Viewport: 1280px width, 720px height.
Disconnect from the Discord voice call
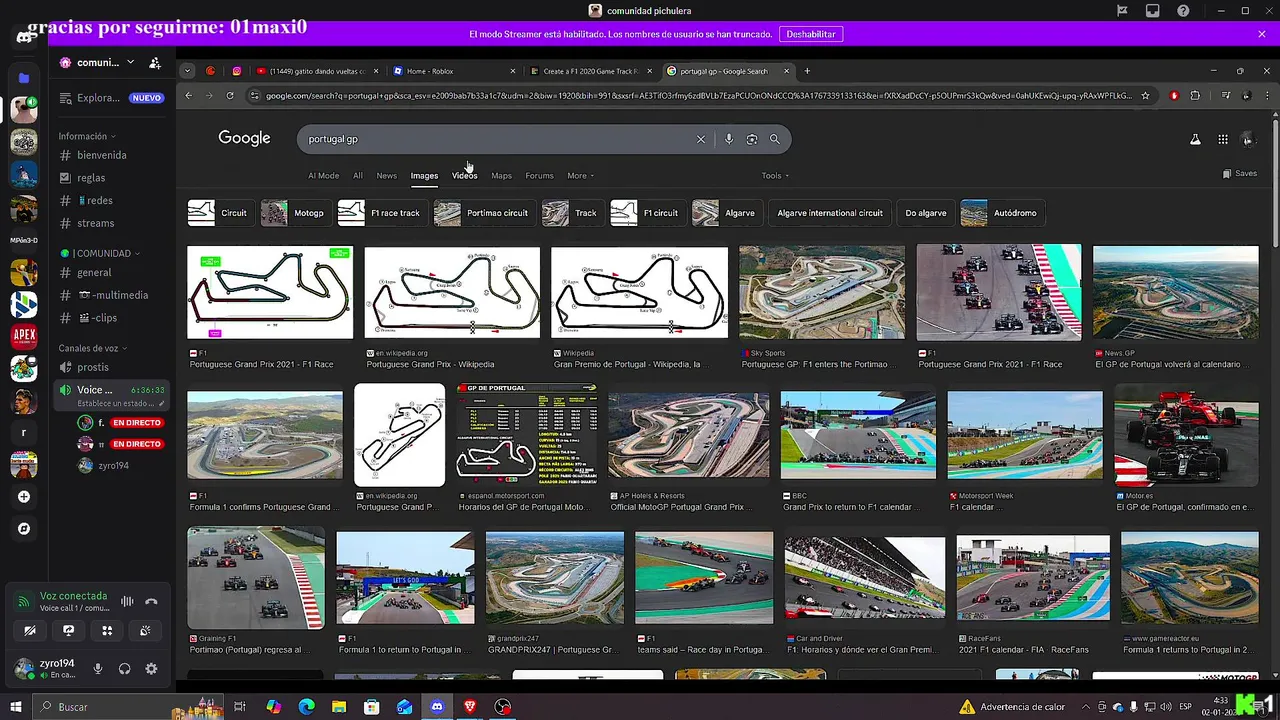coord(152,601)
